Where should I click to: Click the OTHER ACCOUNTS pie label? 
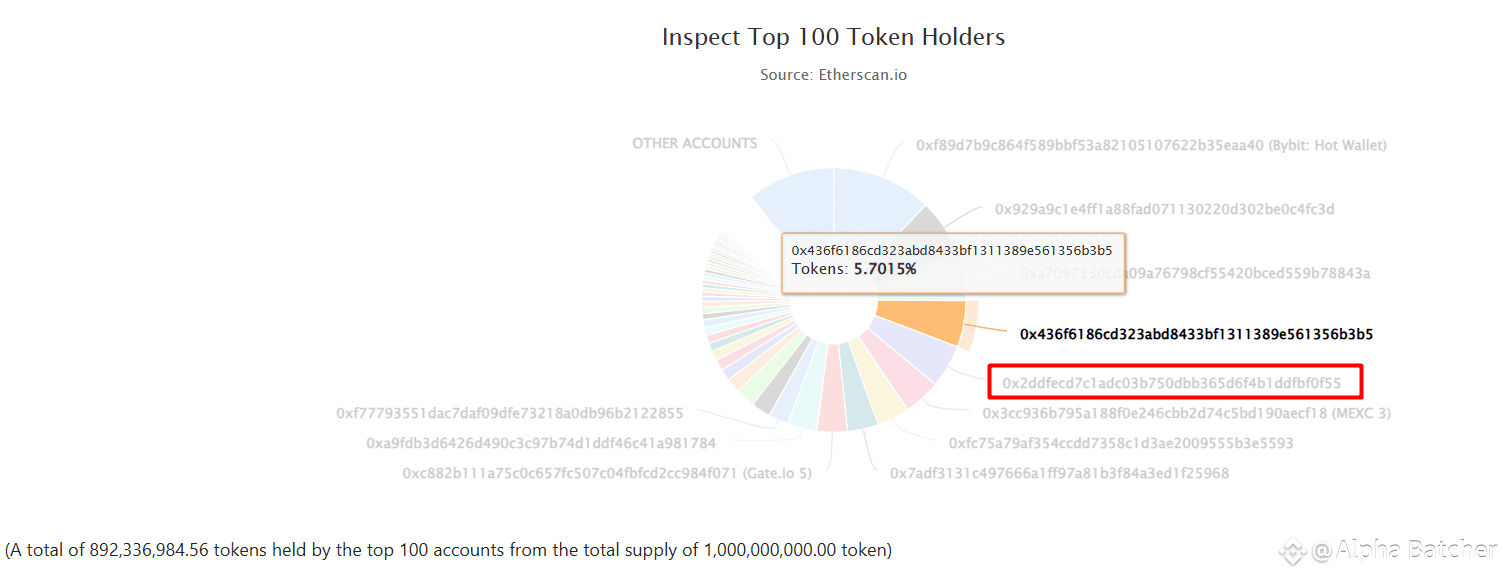coord(694,144)
